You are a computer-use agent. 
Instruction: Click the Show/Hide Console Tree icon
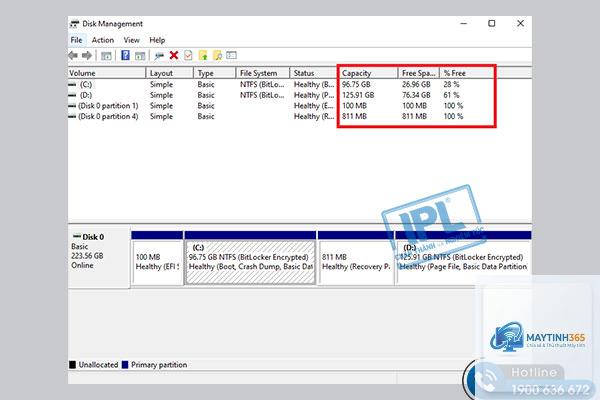coord(106,56)
